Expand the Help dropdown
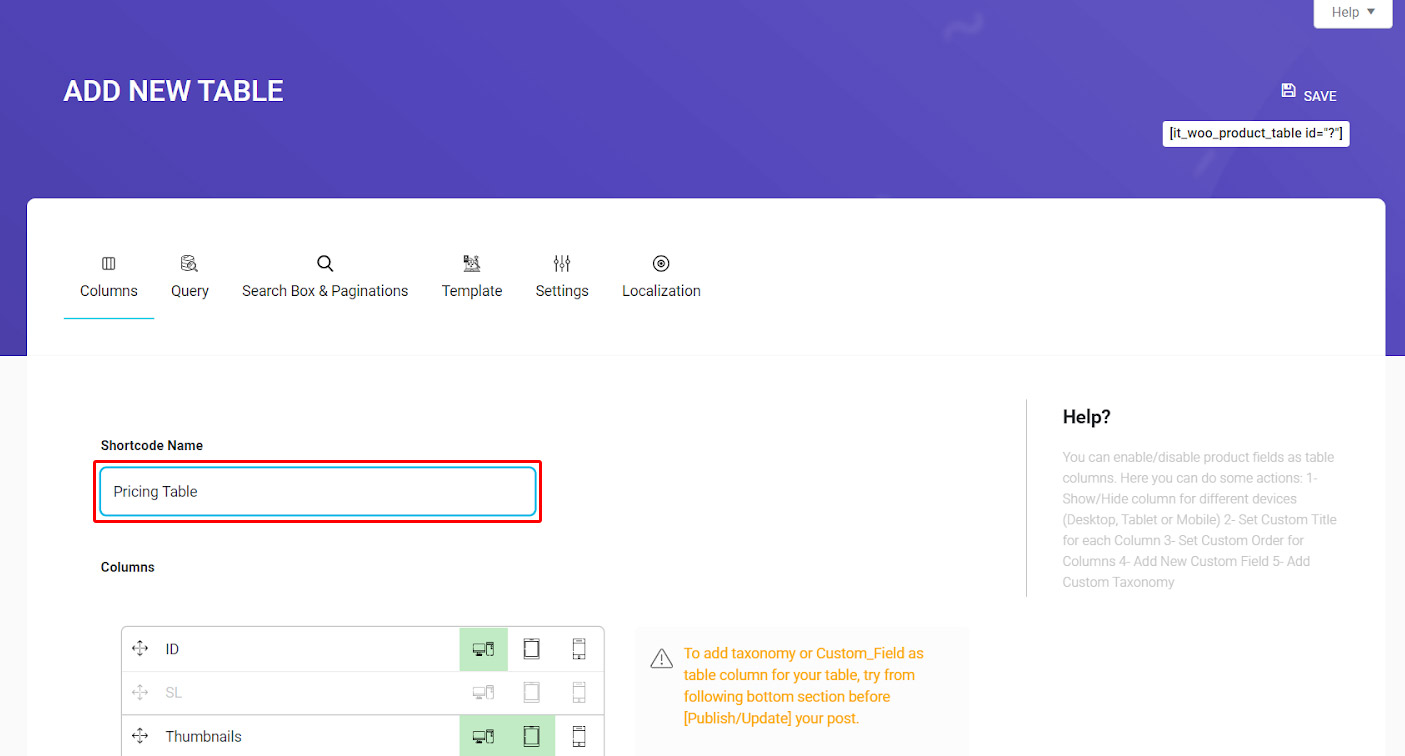Image resolution: width=1405 pixels, height=756 pixels. click(1352, 13)
